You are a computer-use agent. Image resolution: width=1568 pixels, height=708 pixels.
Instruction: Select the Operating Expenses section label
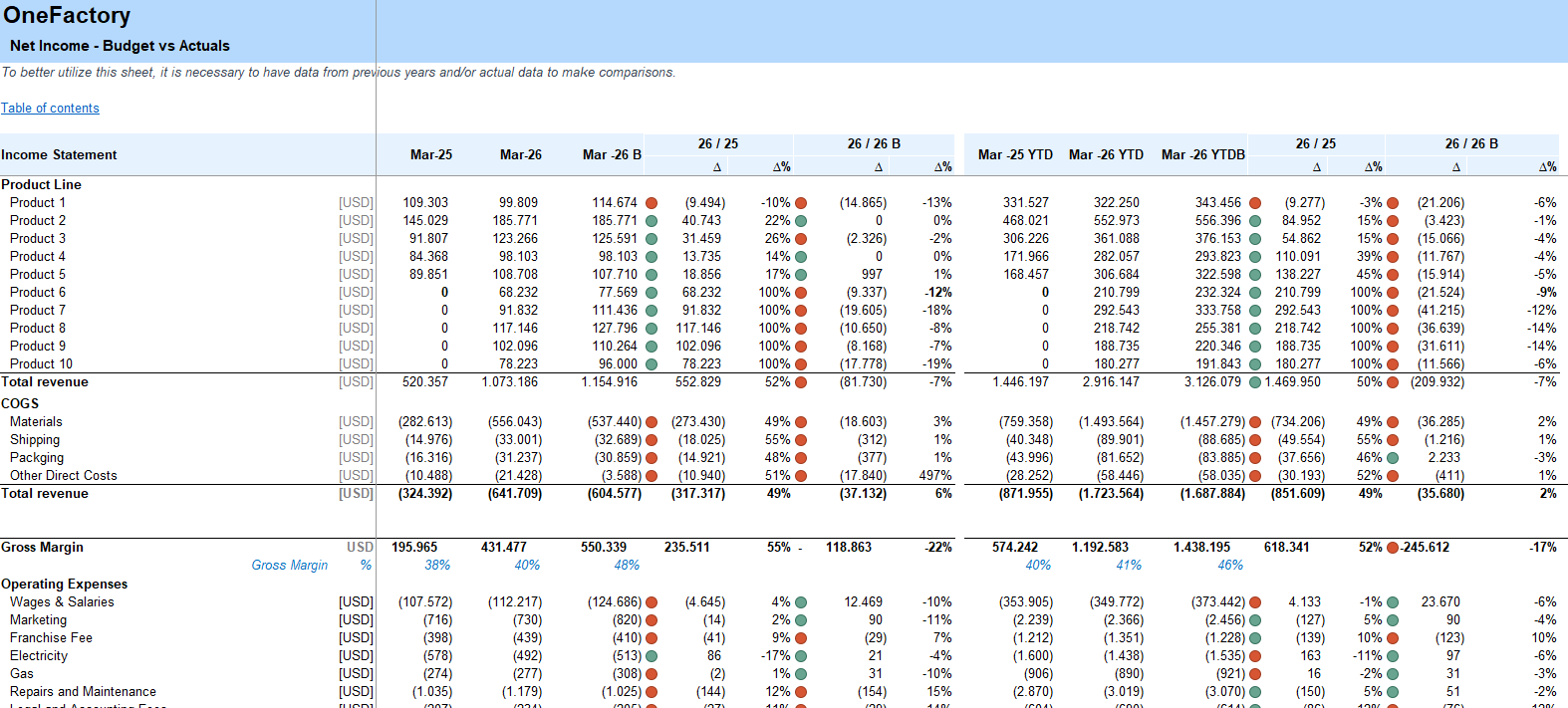pos(64,585)
